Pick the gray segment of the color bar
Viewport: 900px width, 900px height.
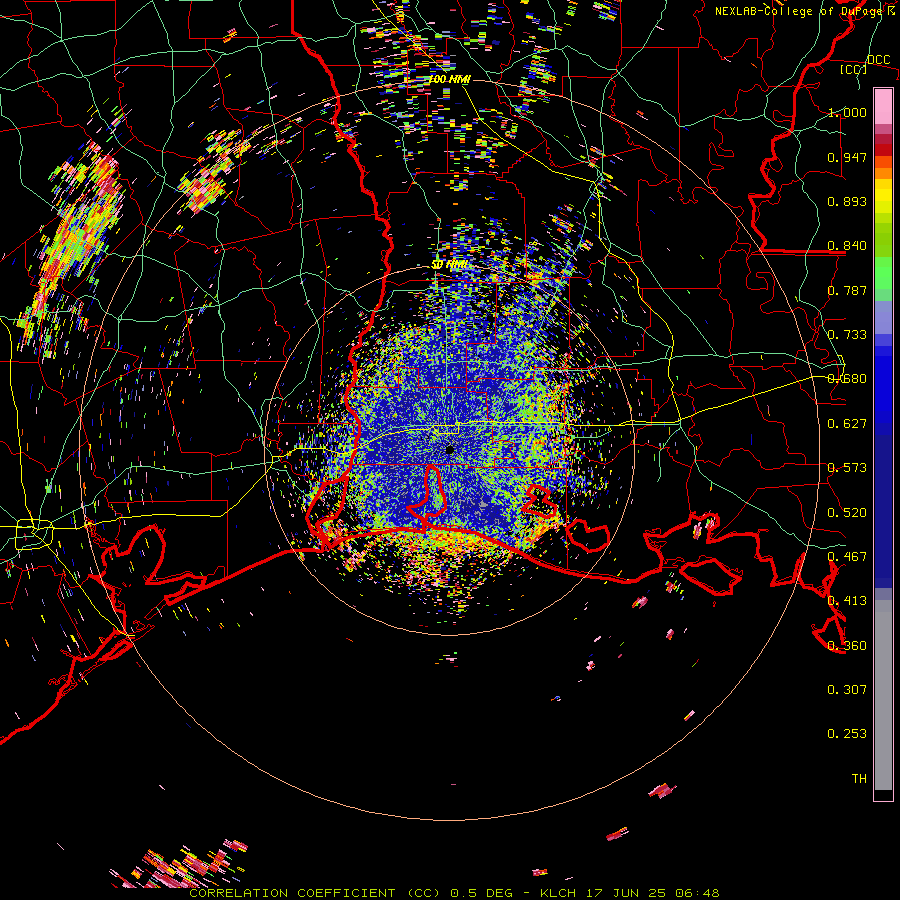click(x=883, y=695)
